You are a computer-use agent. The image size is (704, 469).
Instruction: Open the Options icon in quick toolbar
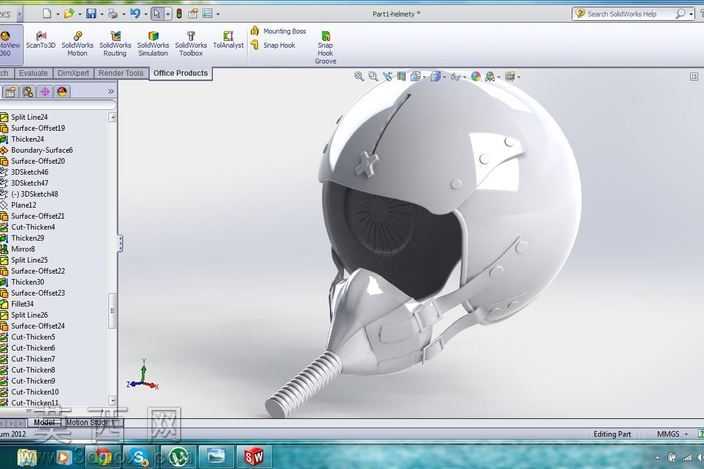[207, 13]
